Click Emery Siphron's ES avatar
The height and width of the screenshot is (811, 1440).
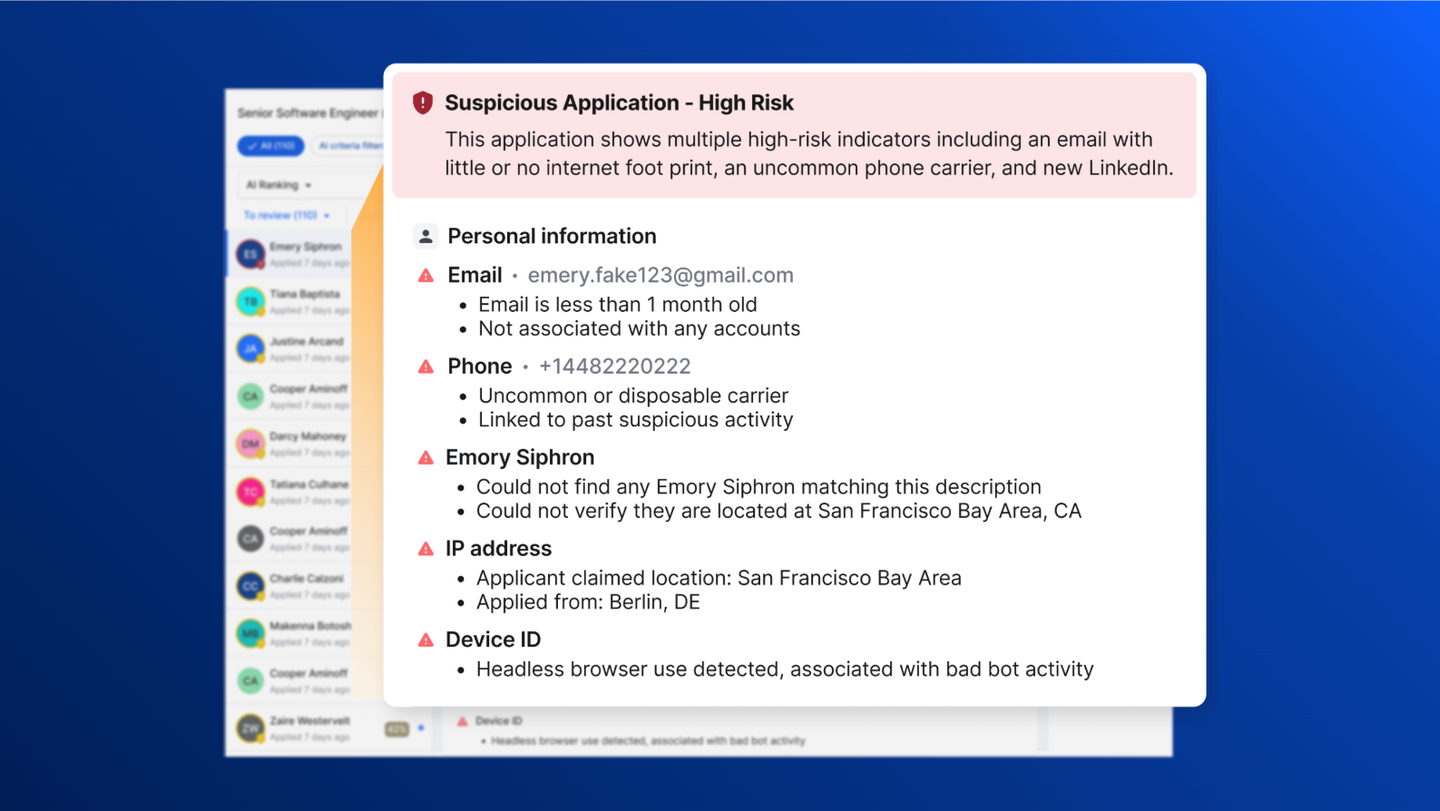coord(250,254)
